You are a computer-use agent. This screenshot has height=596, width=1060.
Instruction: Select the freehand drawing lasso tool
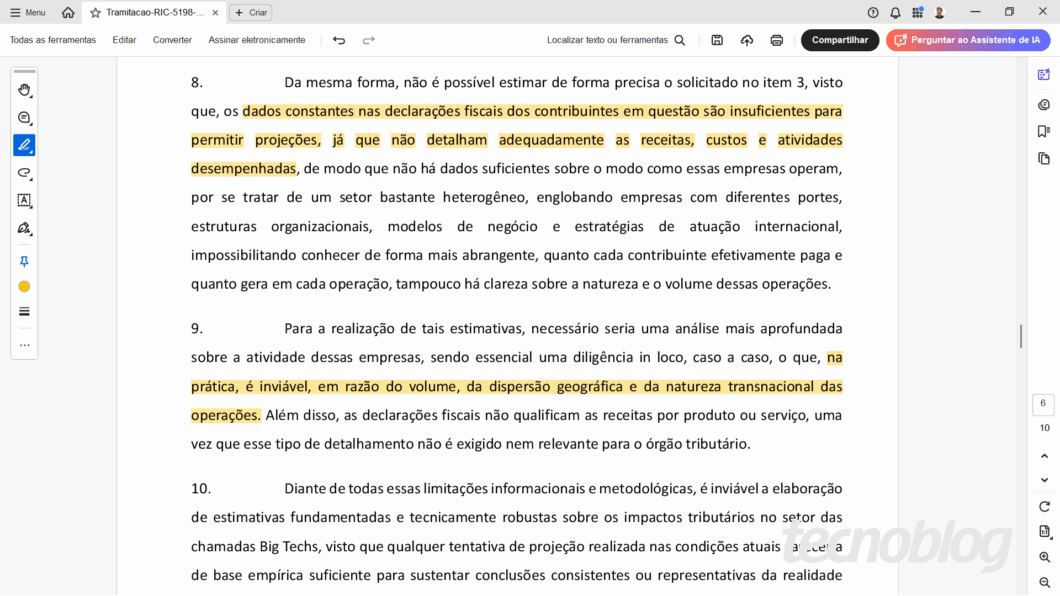(24, 173)
